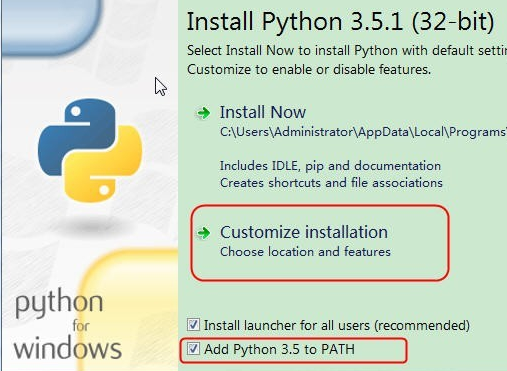Click the green arrow beside Install Now

[203, 113]
